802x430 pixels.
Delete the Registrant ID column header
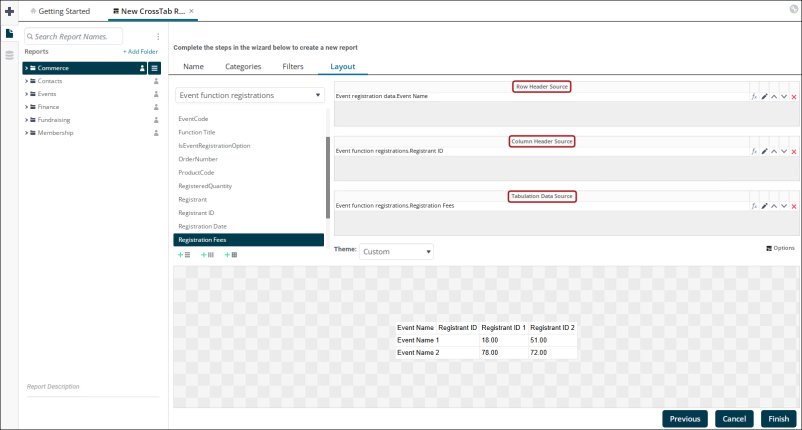point(794,152)
